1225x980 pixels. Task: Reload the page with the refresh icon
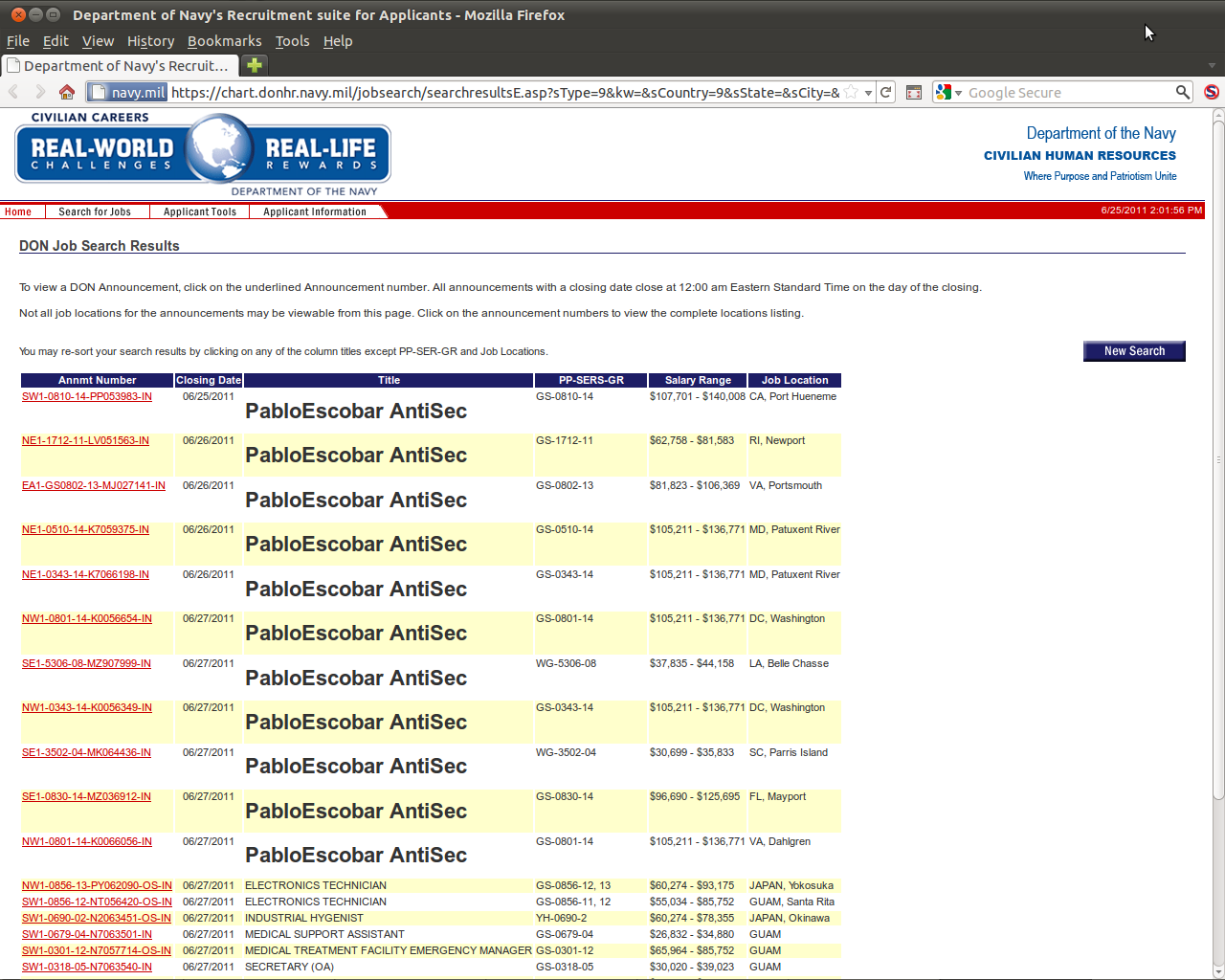886,92
